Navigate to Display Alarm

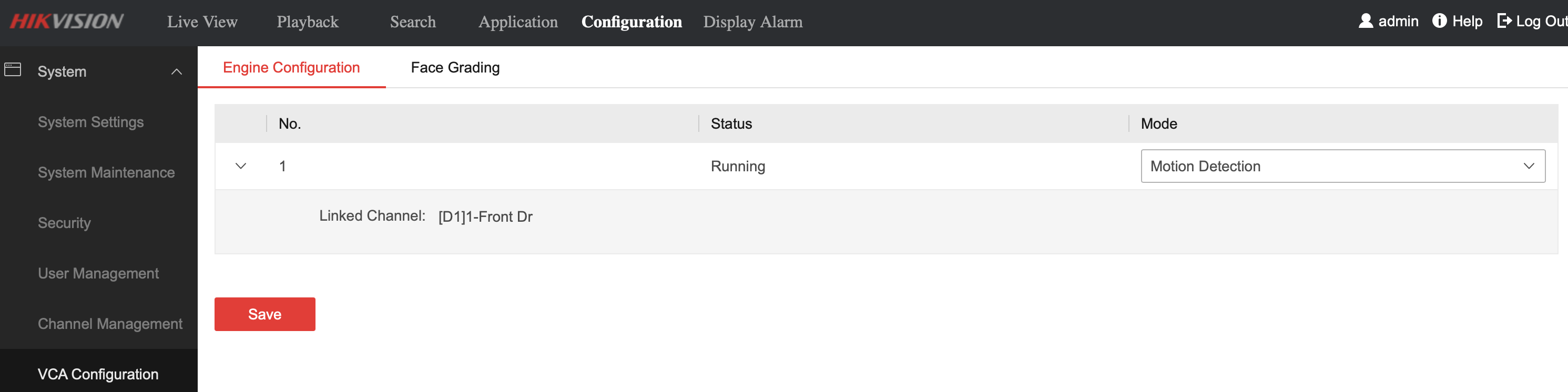(x=753, y=22)
